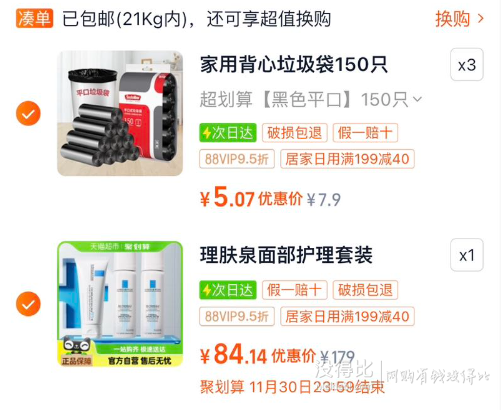Click the ¥84.14 优惠价 price
501x410 pixels.
coord(258,355)
